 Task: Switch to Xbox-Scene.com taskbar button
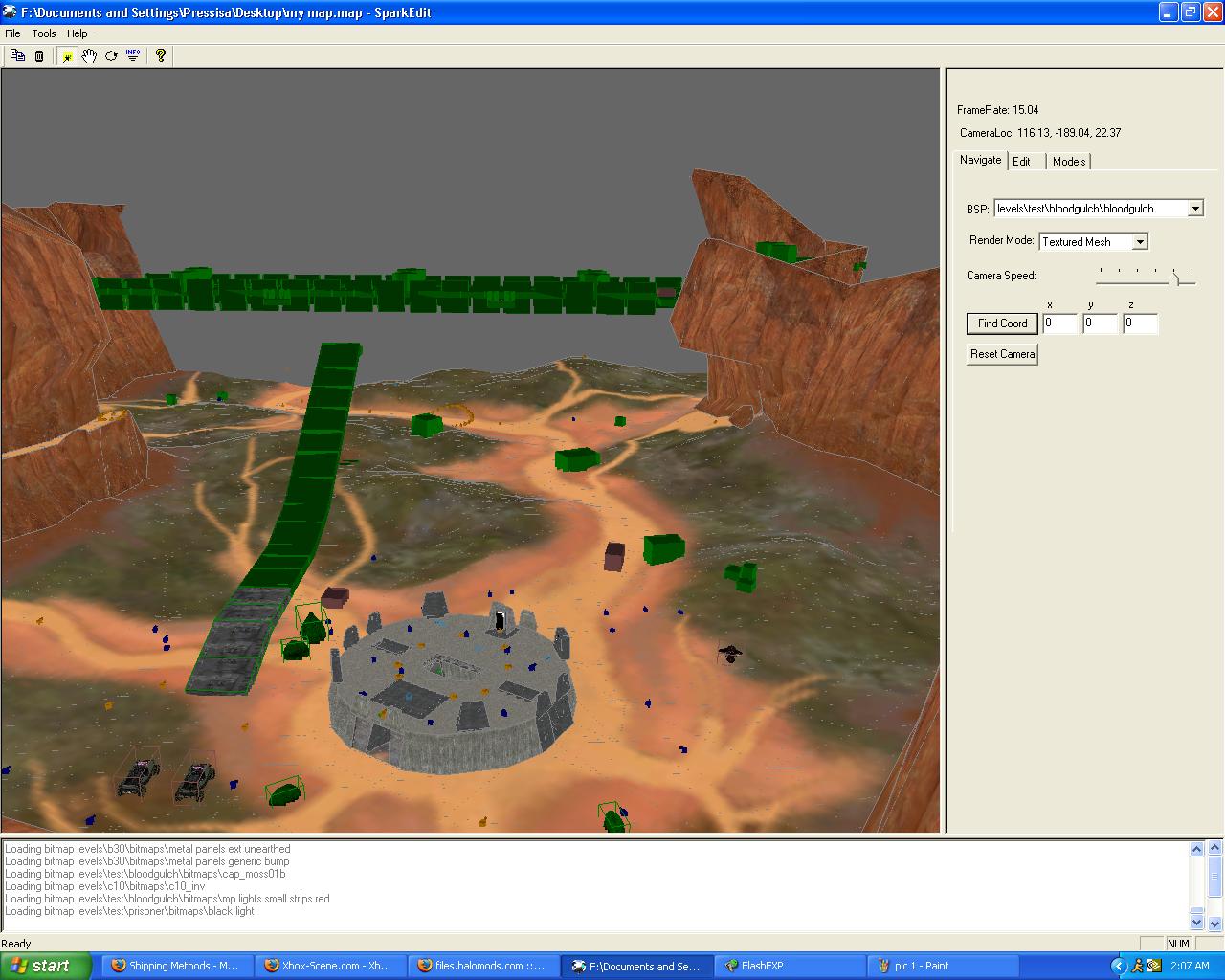point(329,966)
